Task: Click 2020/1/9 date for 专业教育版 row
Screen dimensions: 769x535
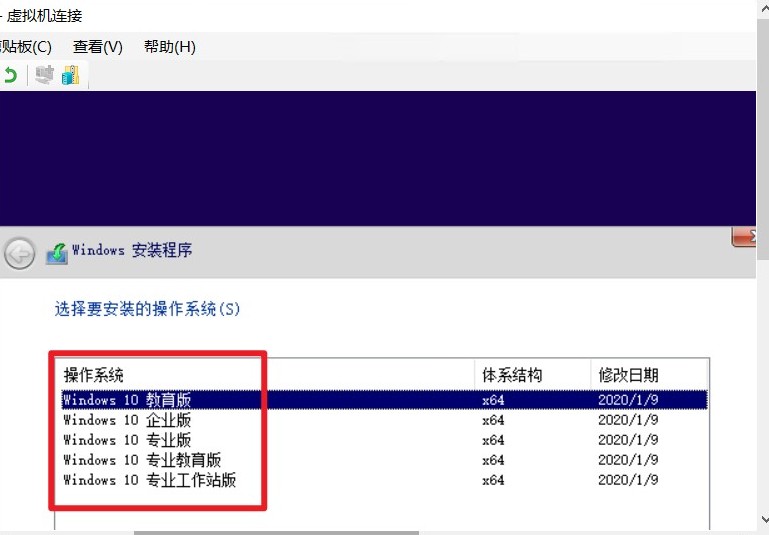Action: pos(628,460)
